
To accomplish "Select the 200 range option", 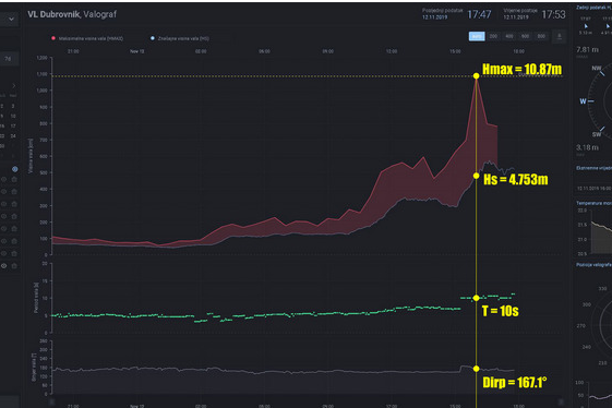I will (x=494, y=36).
